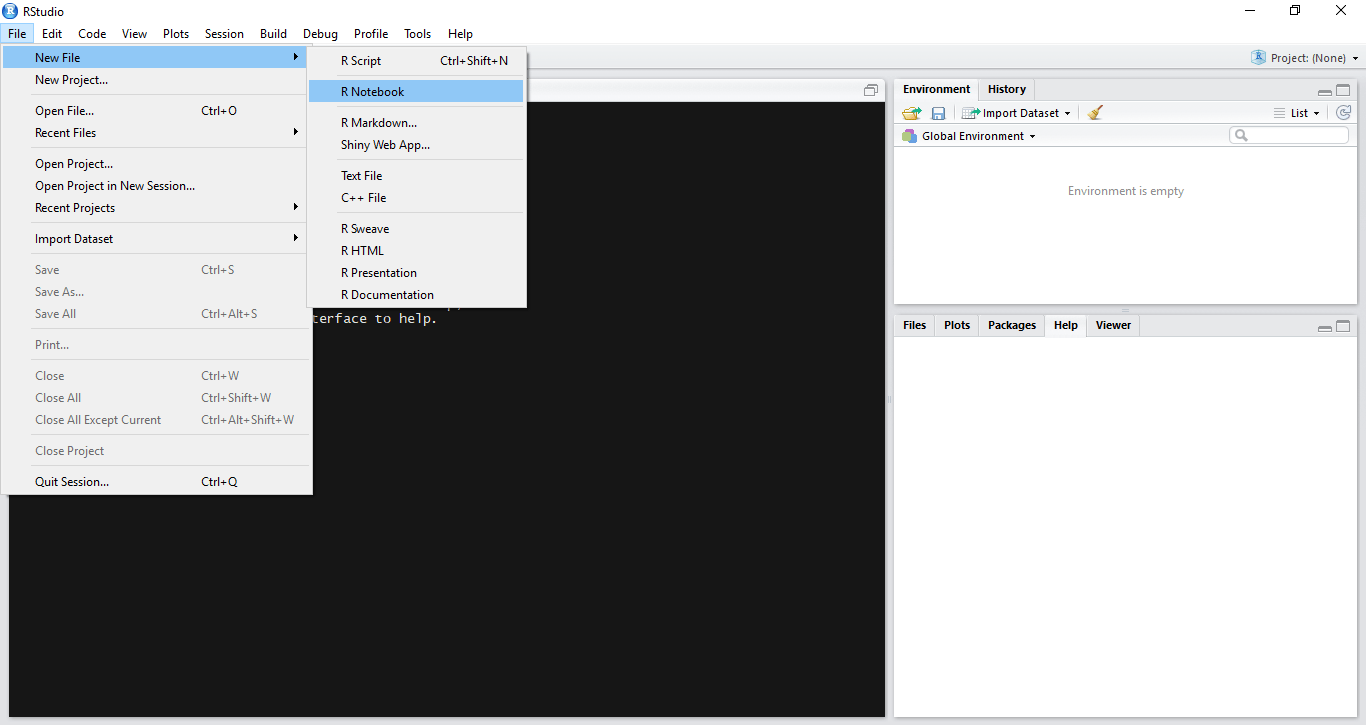Clear environment objects with the broom icon
1366x725 pixels.
1095,113
